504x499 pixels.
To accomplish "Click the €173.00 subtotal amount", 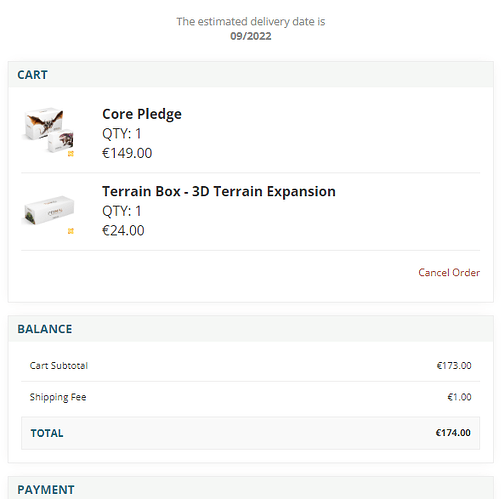I will click(x=454, y=366).
